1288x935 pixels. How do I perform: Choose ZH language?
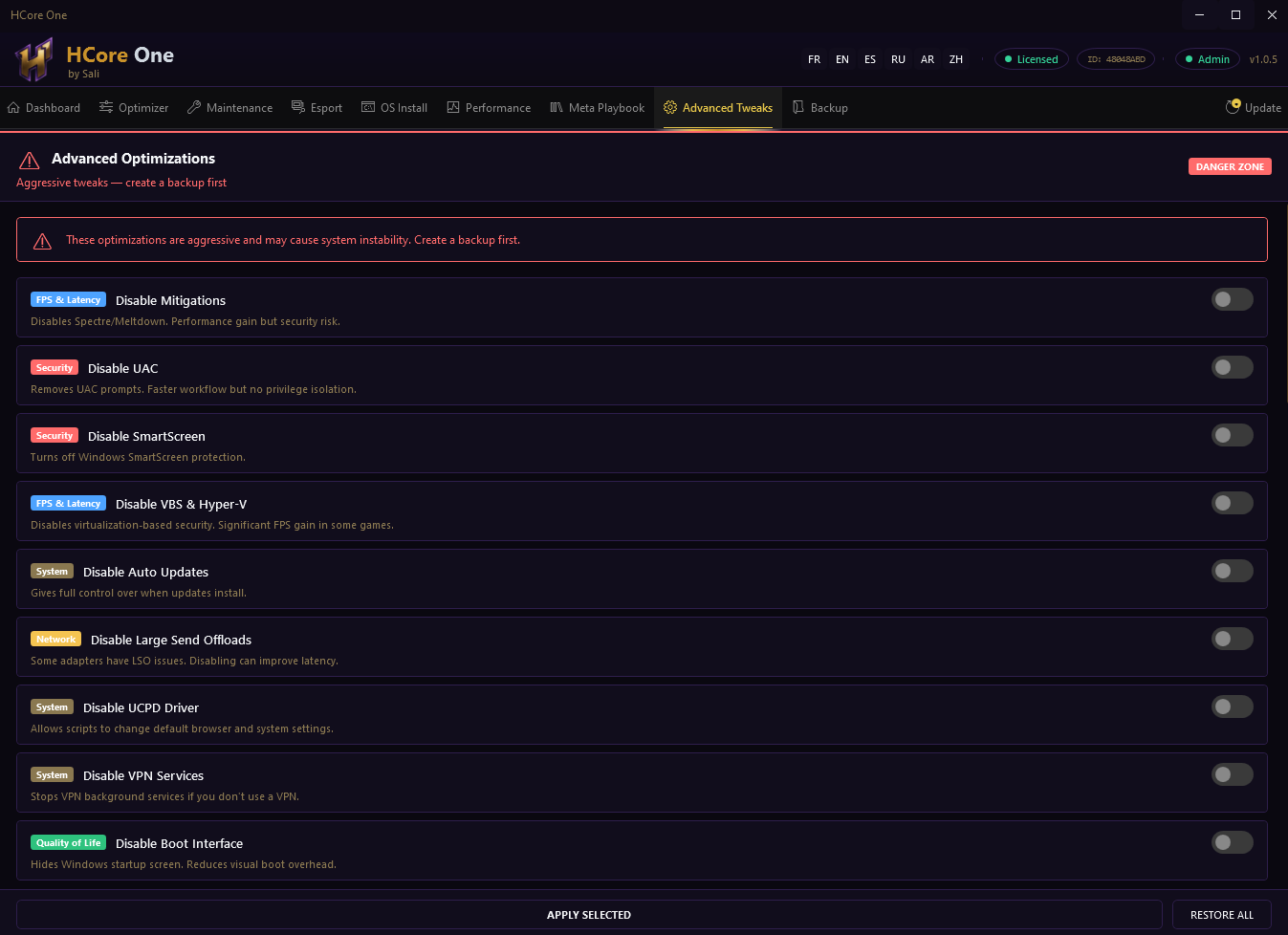pyautogui.click(x=956, y=59)
